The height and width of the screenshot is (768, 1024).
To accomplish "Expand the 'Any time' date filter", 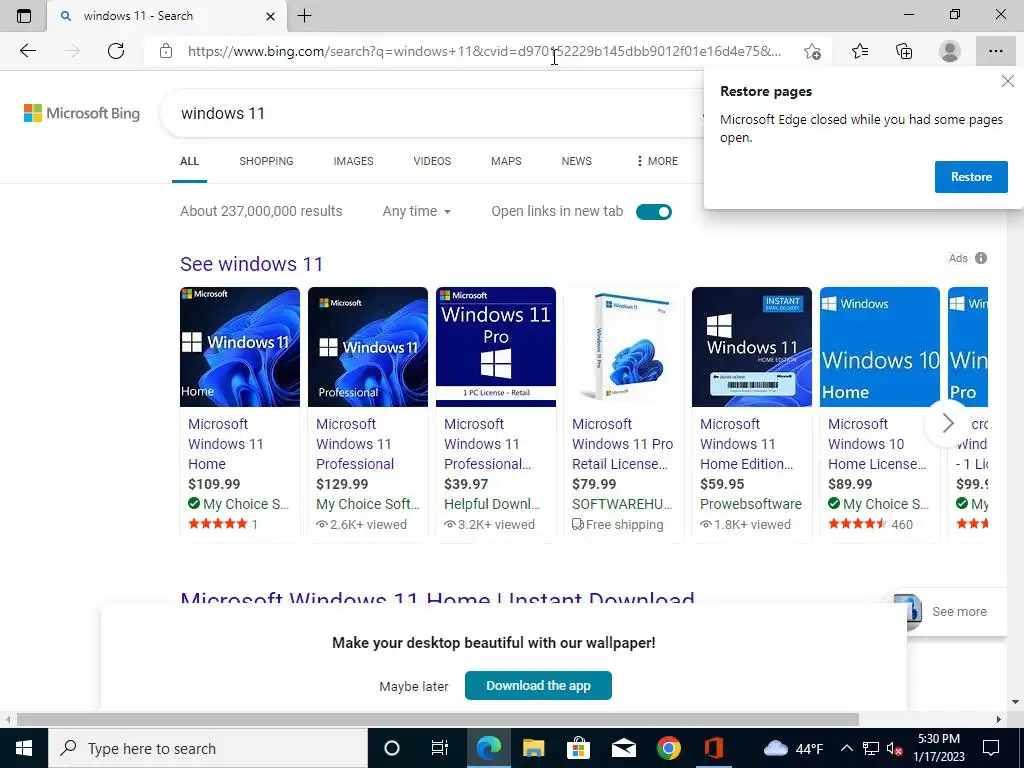I will coord(417,212).
